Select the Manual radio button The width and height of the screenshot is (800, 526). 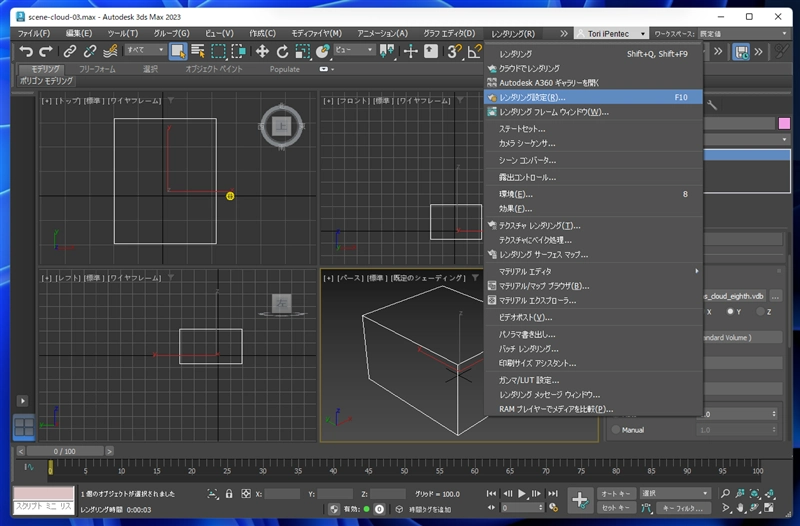[615, 430]
